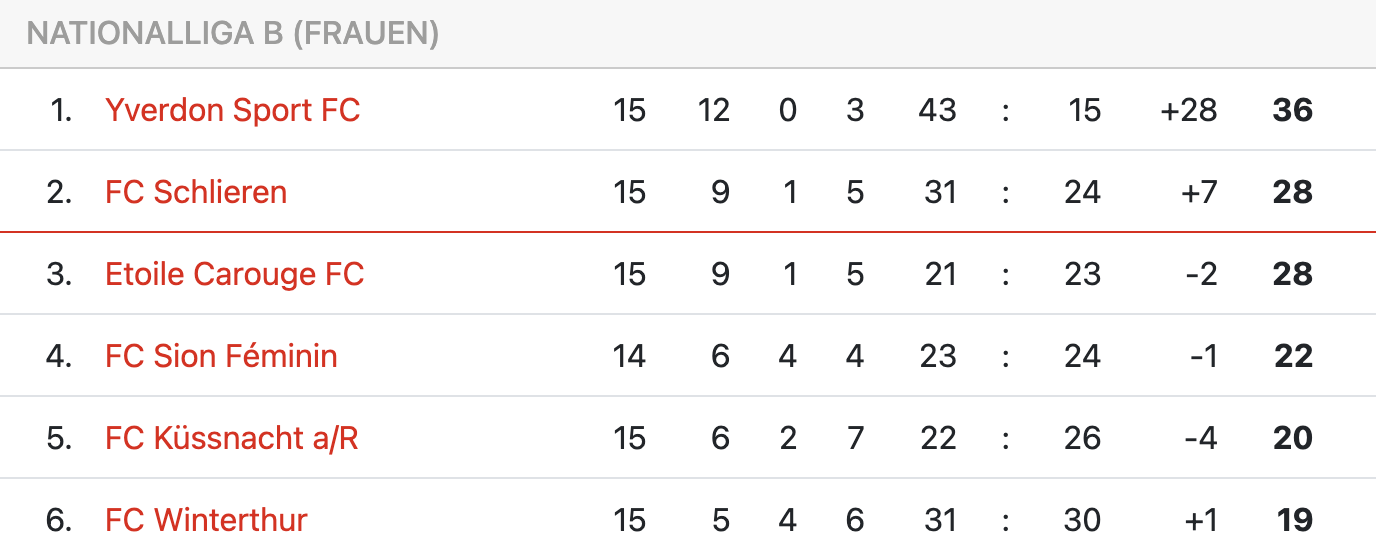Screen dimensions: 1376x556
Task: Select the Etoile Carouge FC link
Action: pos(234,274)
